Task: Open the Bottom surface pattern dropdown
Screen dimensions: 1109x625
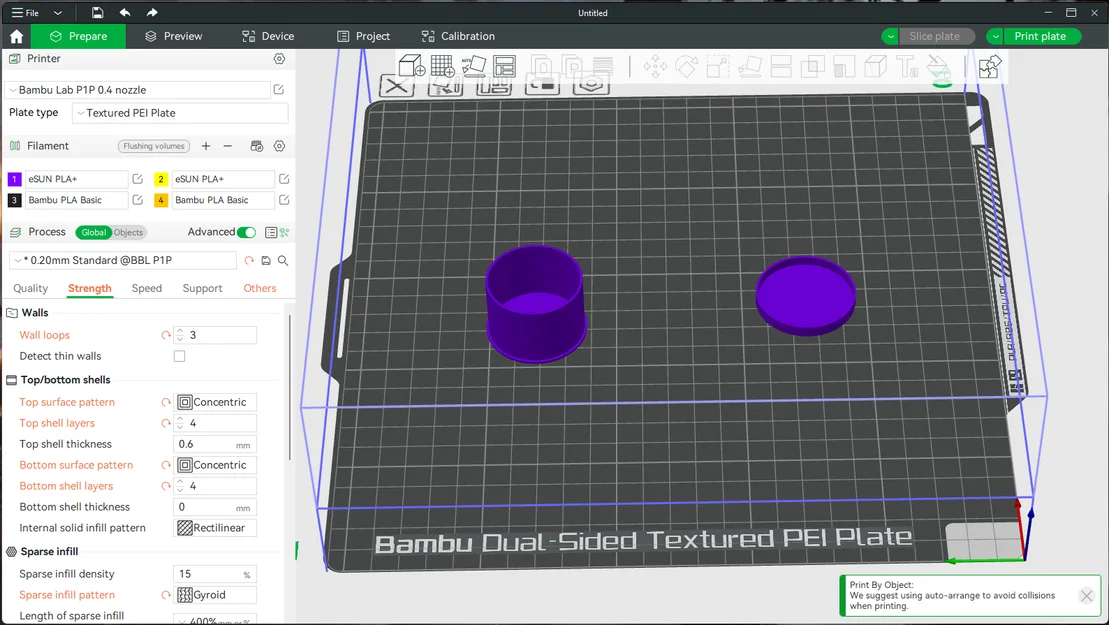Action: point(215,465)
